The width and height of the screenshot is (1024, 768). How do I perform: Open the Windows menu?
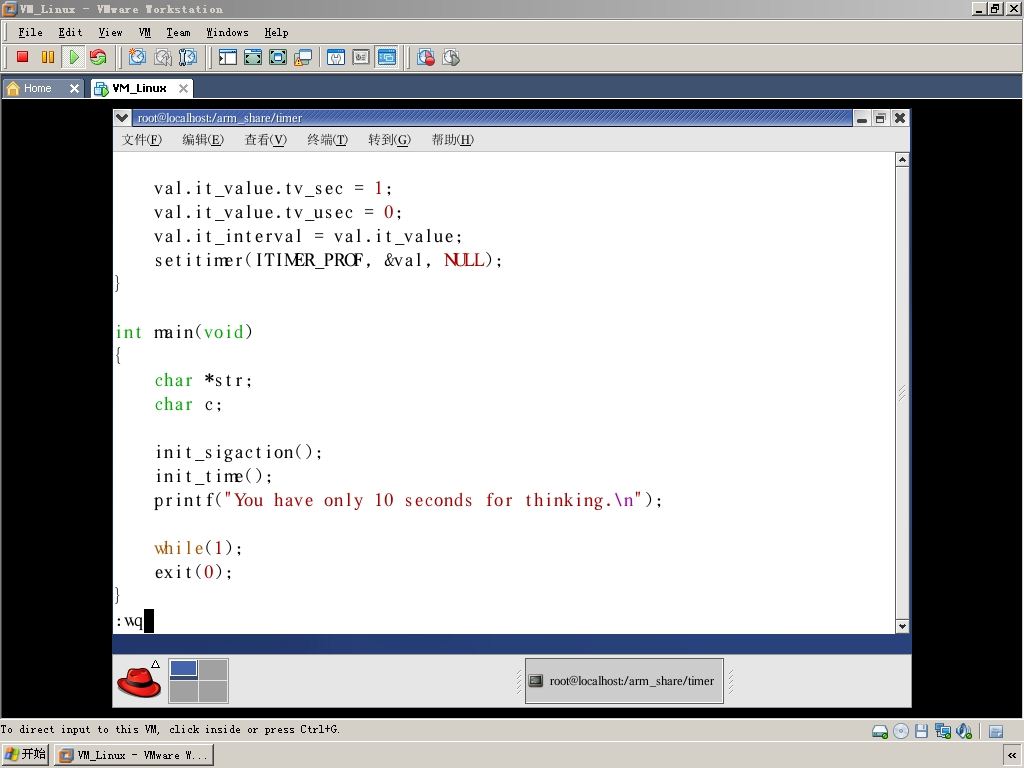point(227,33)
